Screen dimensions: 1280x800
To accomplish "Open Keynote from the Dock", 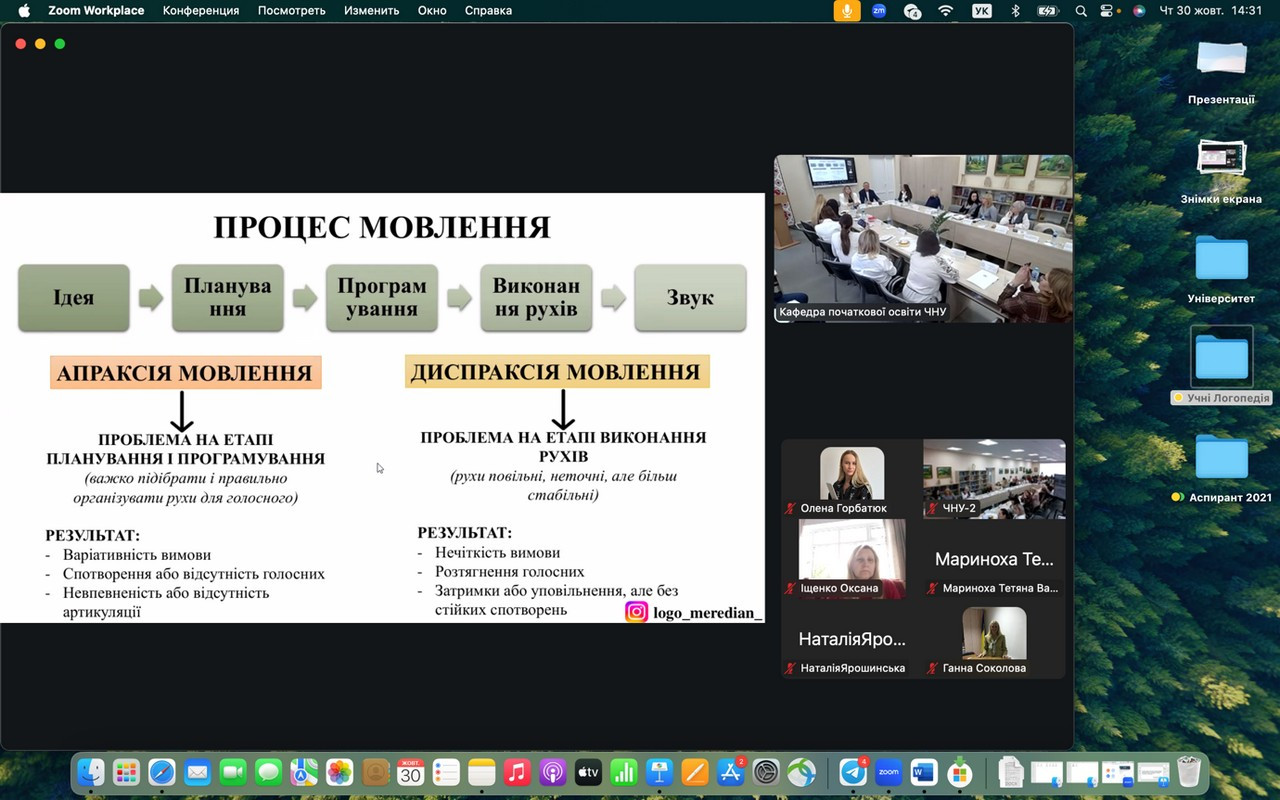I will [x=659, y=772].
